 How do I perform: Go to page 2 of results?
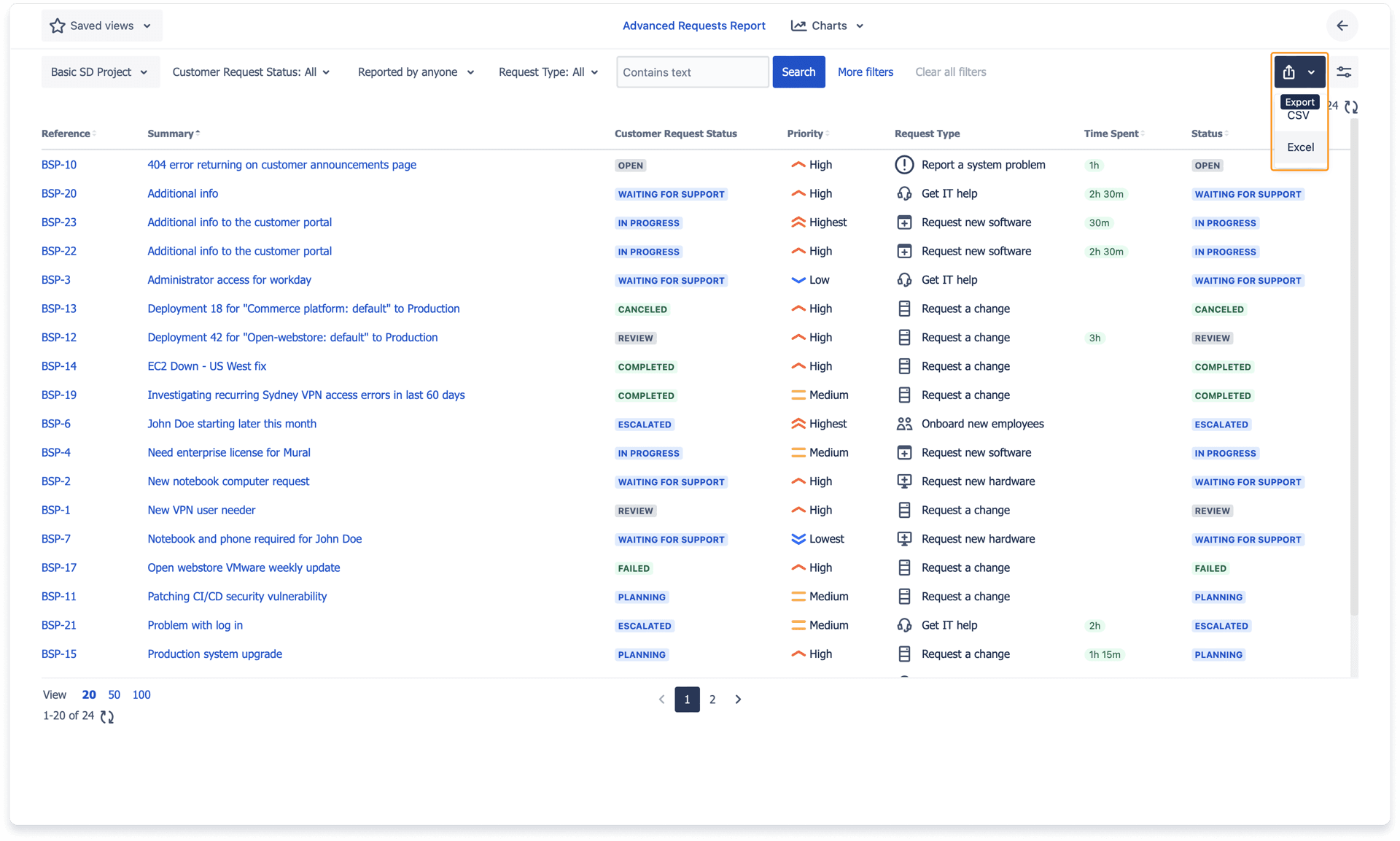point(712,699)
